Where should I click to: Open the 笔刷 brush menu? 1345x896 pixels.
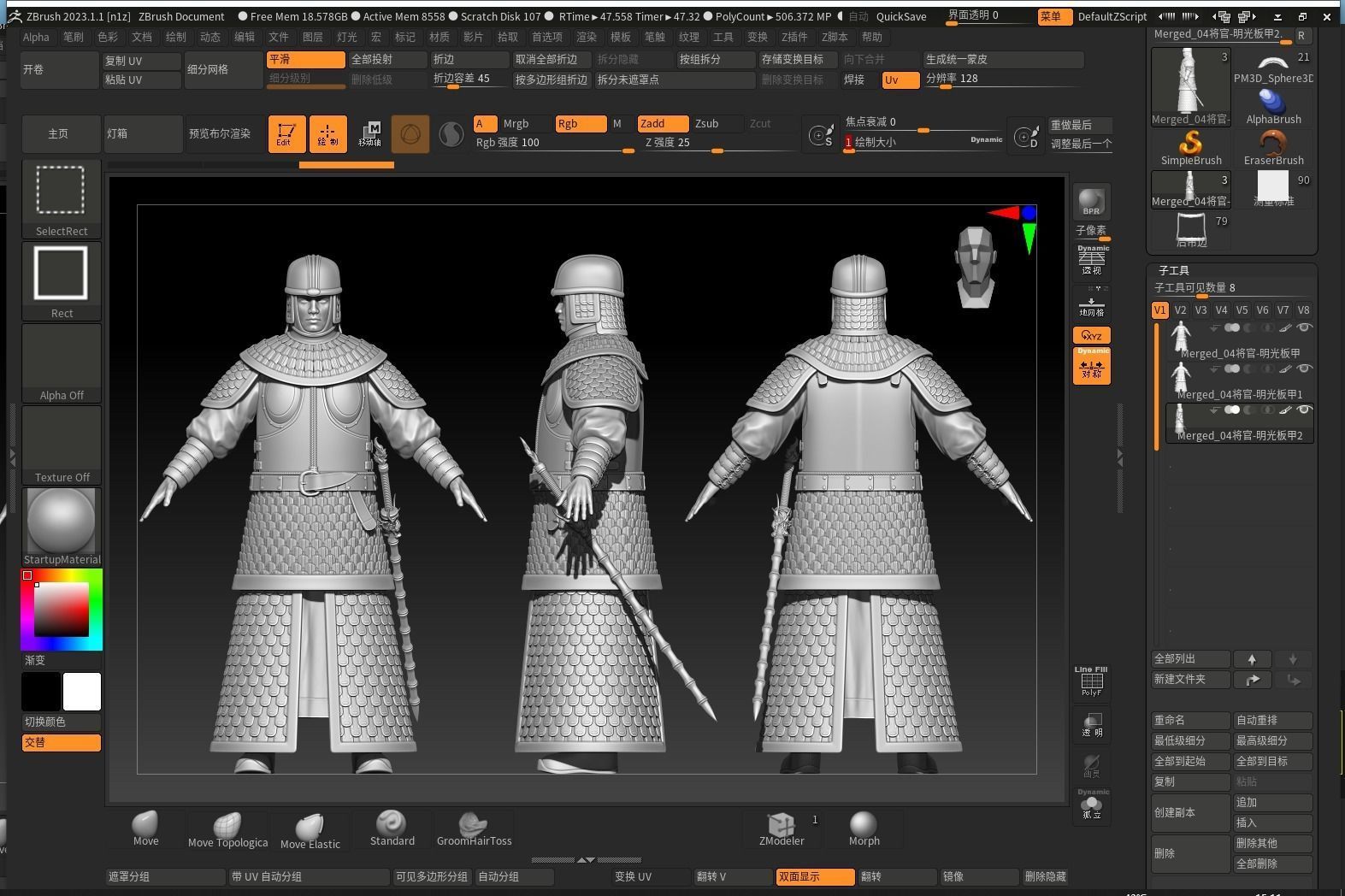click(74, 37)
